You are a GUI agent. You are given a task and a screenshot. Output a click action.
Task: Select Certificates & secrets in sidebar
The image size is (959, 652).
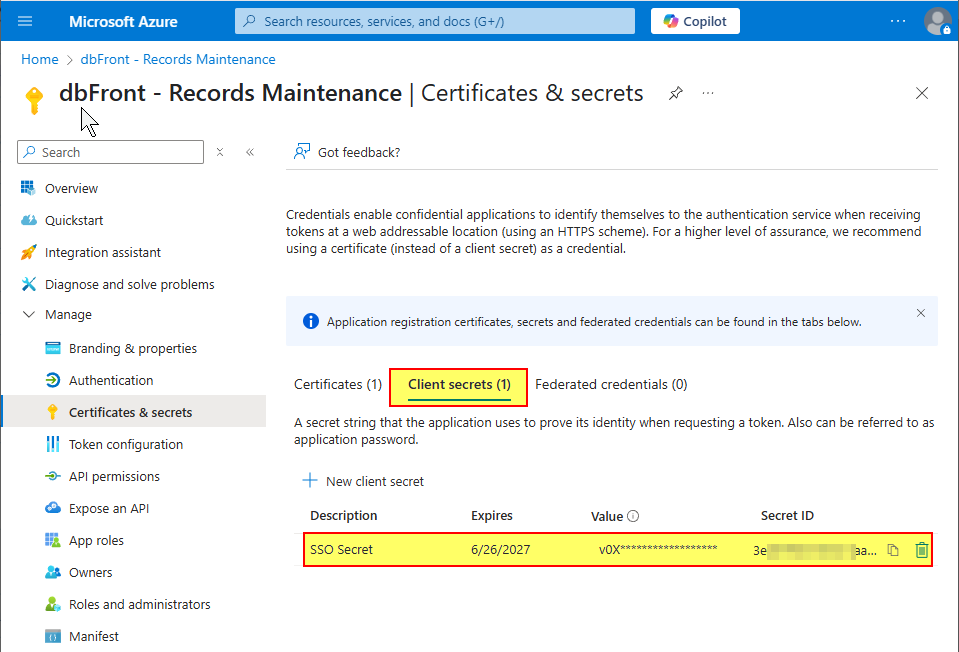pos(135,412)
